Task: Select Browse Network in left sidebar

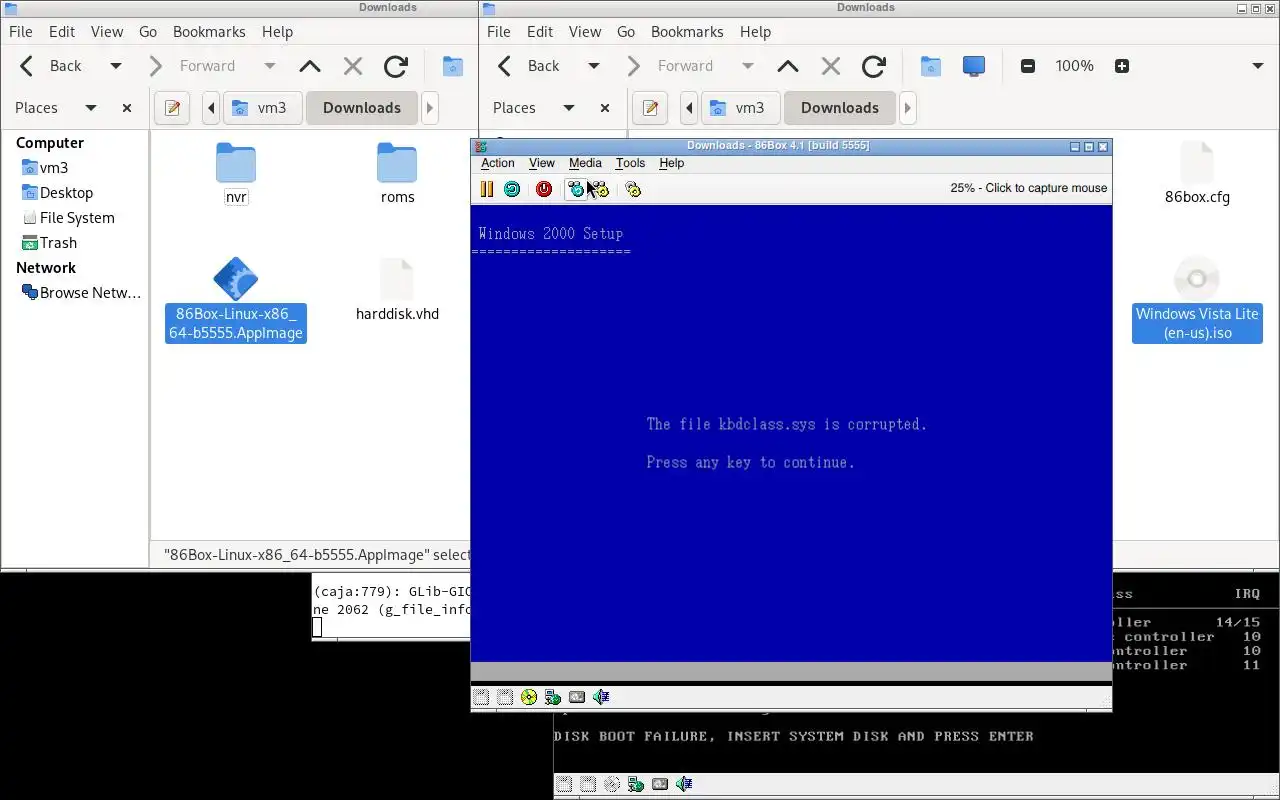Action: click(x=91, y=293)
